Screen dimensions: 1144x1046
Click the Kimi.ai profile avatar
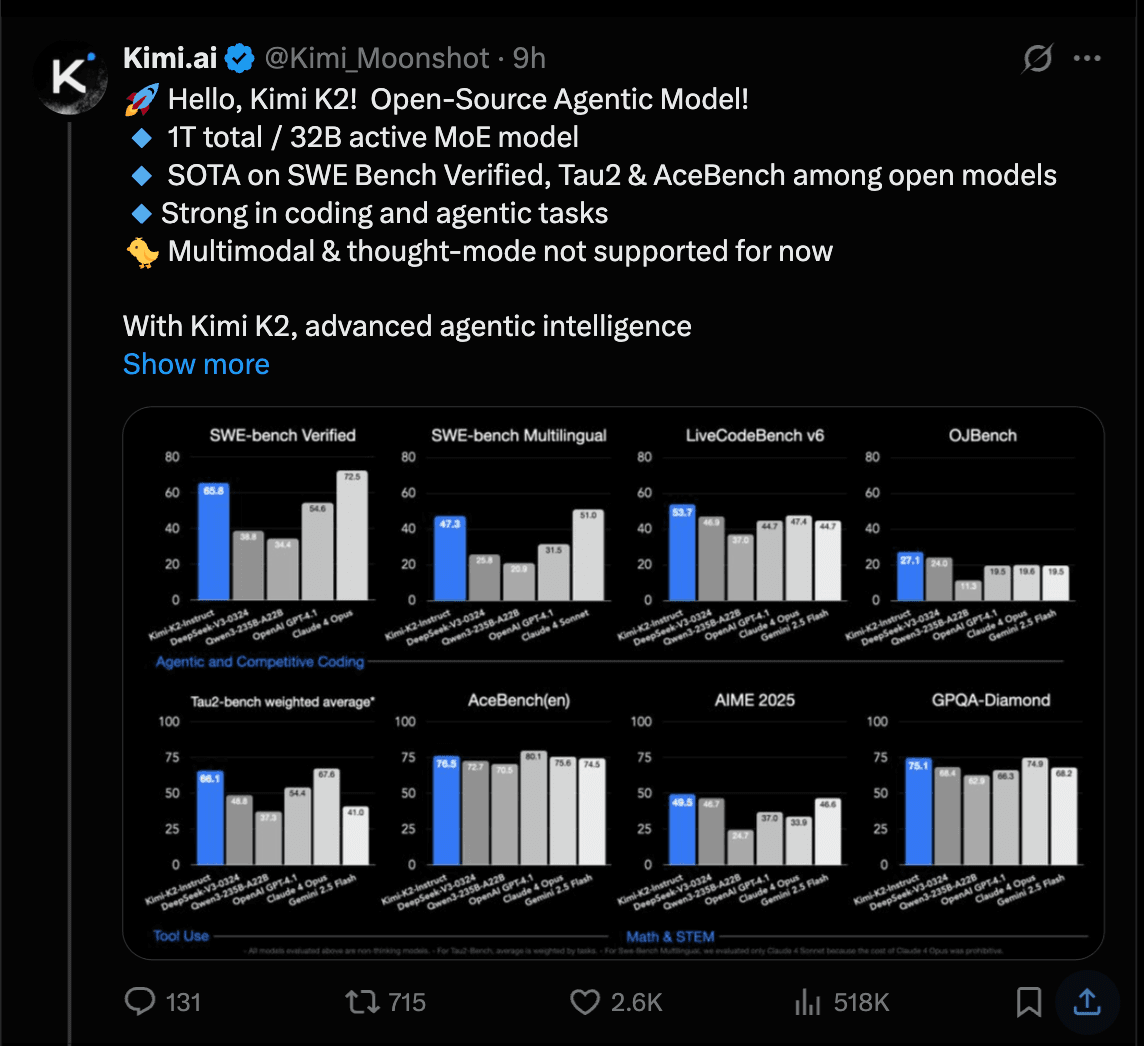pyautogui.click(x=71, y=78)
